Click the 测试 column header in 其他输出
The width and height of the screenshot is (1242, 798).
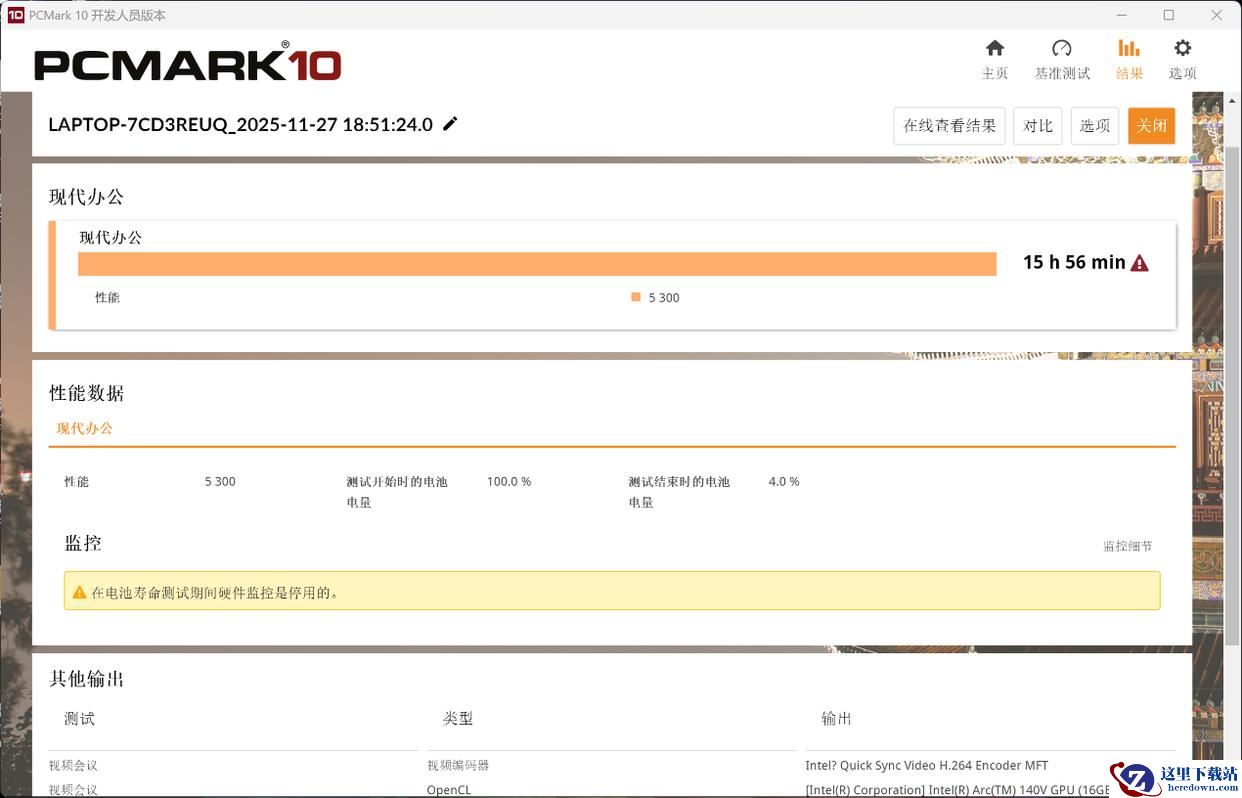point(80,718)
